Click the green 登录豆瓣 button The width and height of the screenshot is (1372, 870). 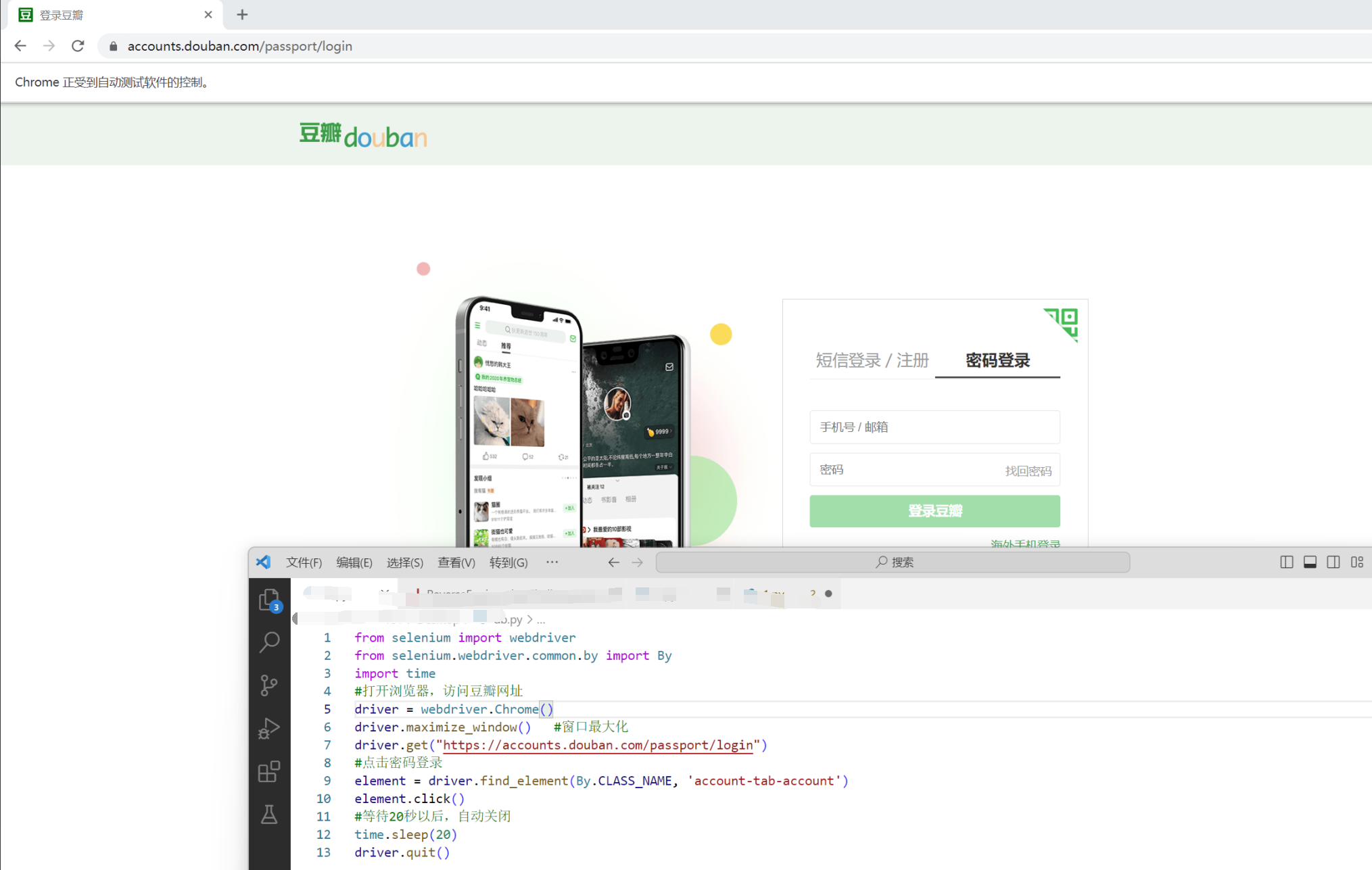935,511
